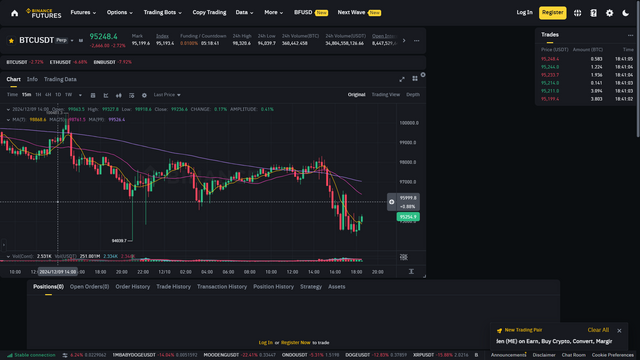Expand the chart to fullscreen
640x360 pixels.
(402, 79)
